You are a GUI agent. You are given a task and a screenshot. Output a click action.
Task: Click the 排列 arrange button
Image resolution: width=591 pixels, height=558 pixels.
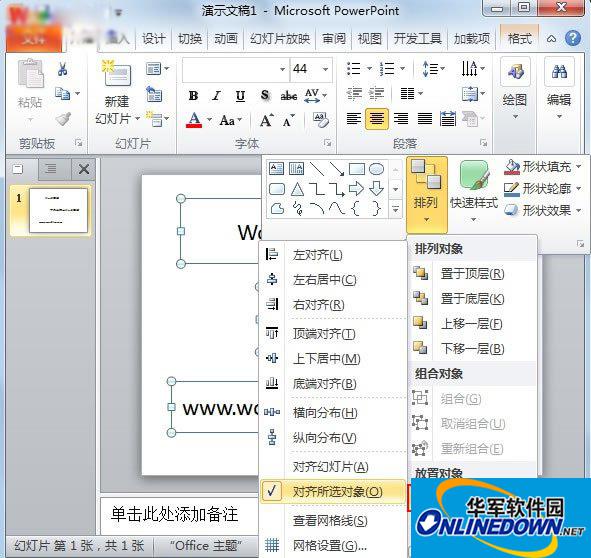(427, 195)
